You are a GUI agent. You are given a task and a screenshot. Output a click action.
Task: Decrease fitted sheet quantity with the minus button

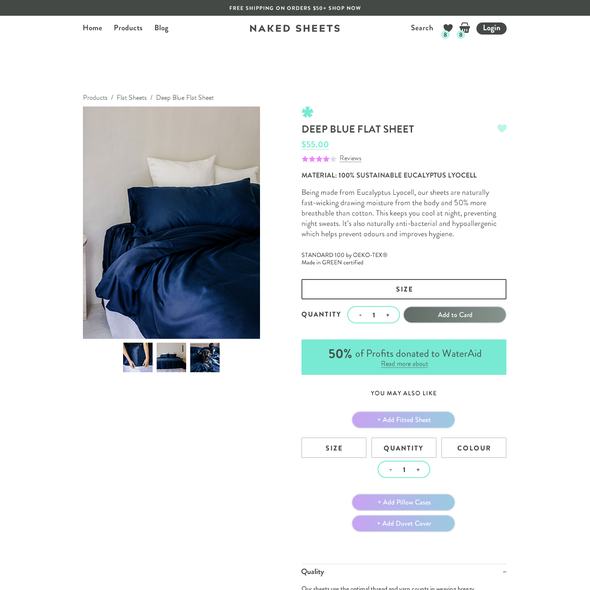[x=391, y=470]
